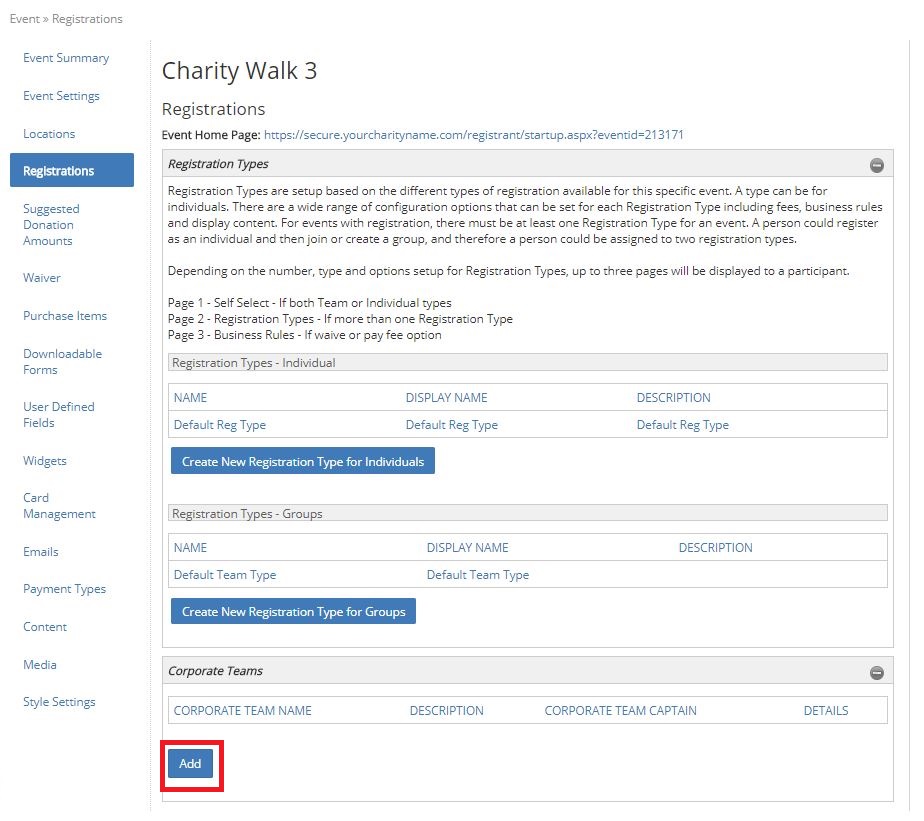Open Event Settings in sidebar
The image size is (924, 821).
coord(61,95)
